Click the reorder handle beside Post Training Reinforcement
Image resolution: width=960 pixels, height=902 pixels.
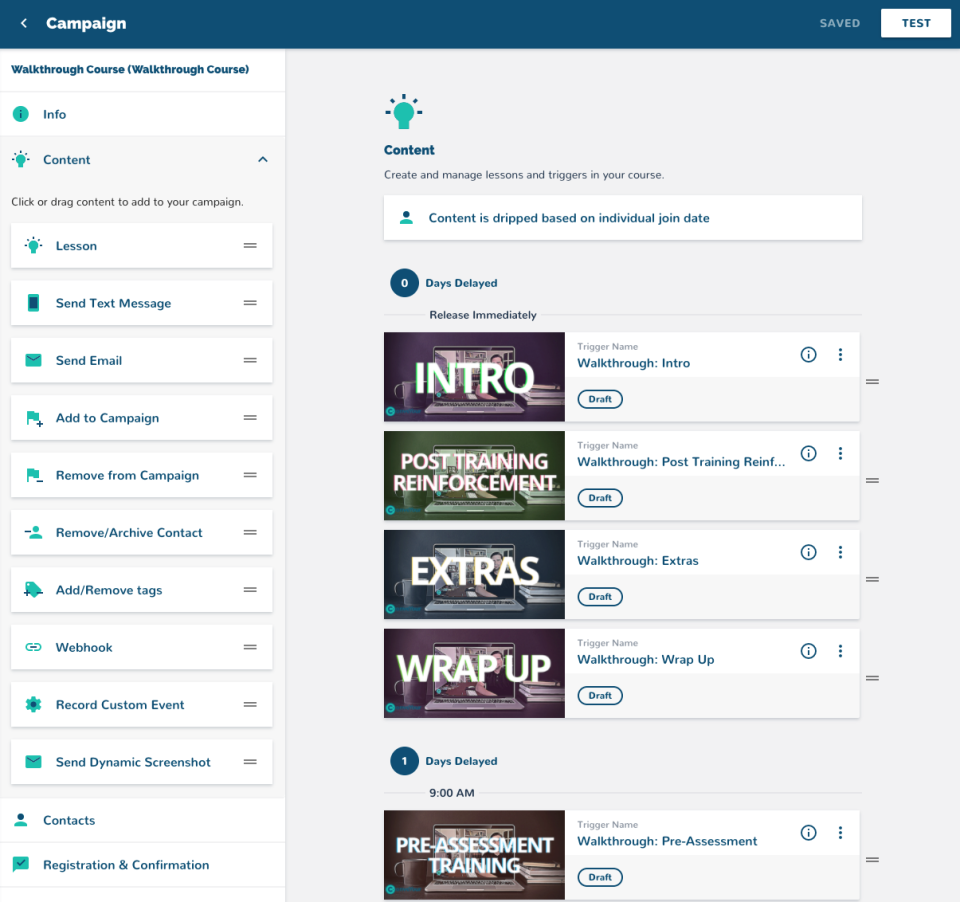point(872,481)
